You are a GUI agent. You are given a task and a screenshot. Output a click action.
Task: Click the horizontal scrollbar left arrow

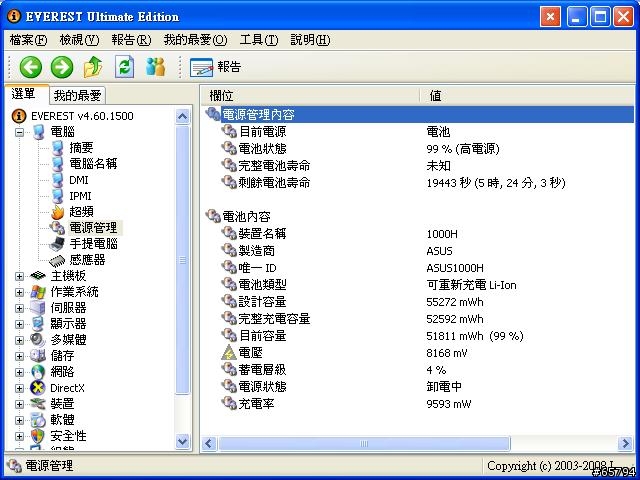coord(209,444)
